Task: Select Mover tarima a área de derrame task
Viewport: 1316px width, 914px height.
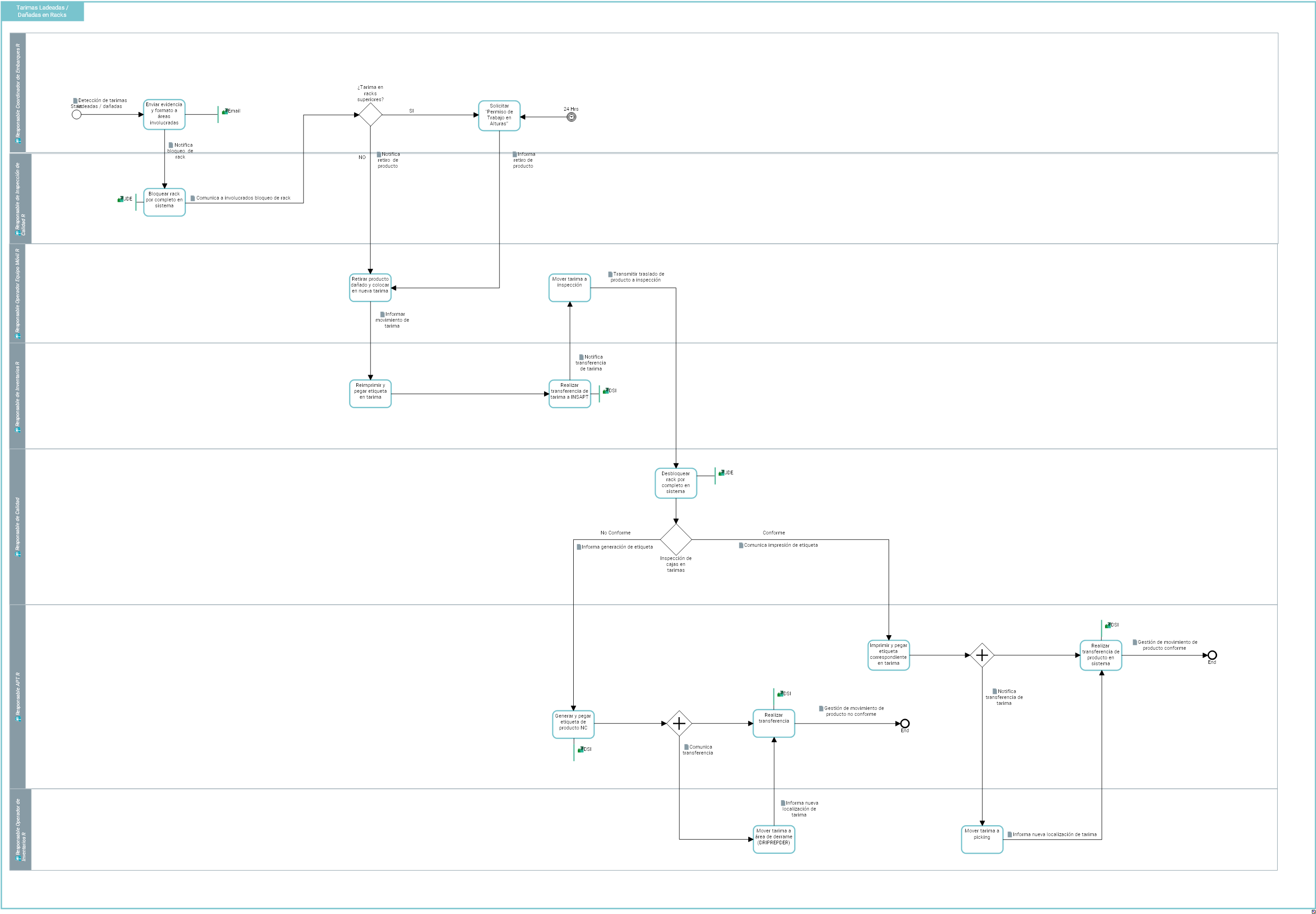Action: (x=774, y=840)
